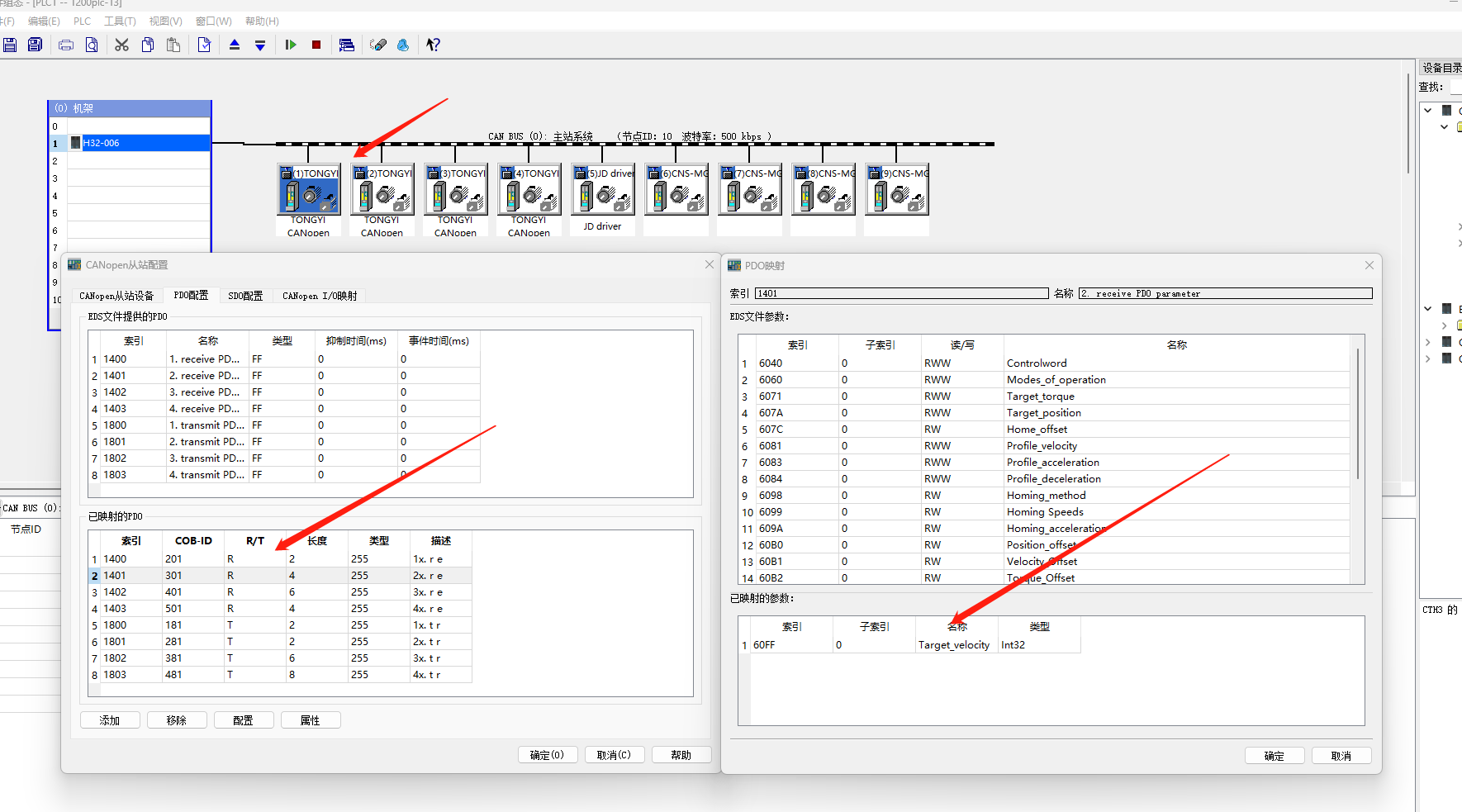
Task: Select EDS PDO row 1803 4. transmit PD...
Action: (285, 475)
